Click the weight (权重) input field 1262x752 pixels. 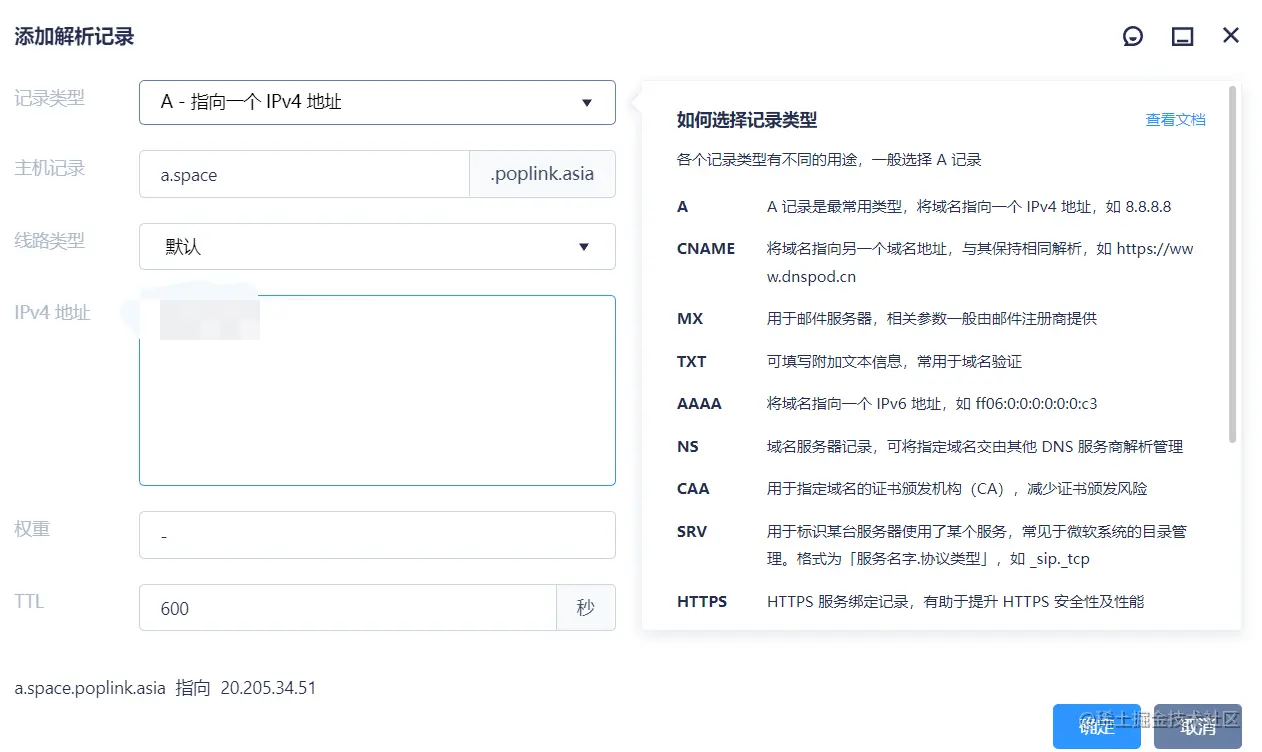(x=377, y=535)
